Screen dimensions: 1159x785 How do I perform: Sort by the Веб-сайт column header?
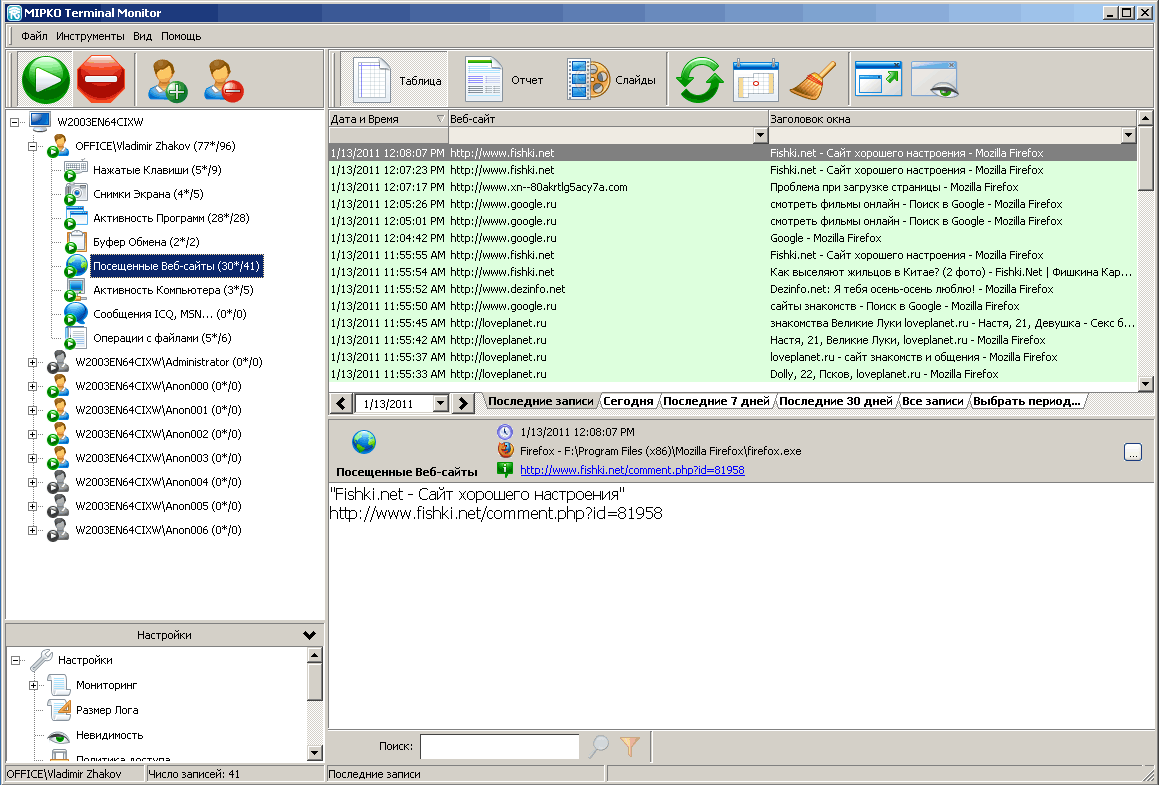click(x=608, y=119)
